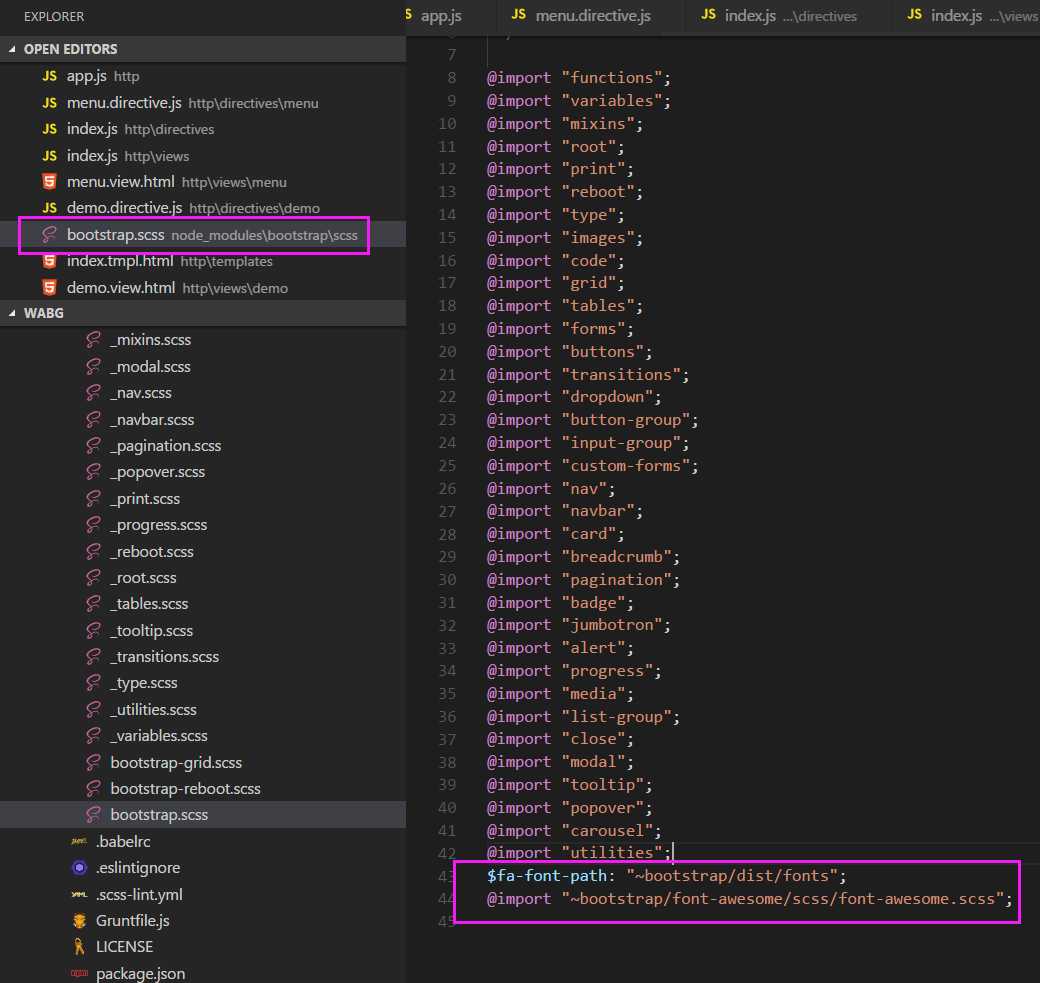
Task: Switch to the app.js editor tab
Action: click(440, 16)
